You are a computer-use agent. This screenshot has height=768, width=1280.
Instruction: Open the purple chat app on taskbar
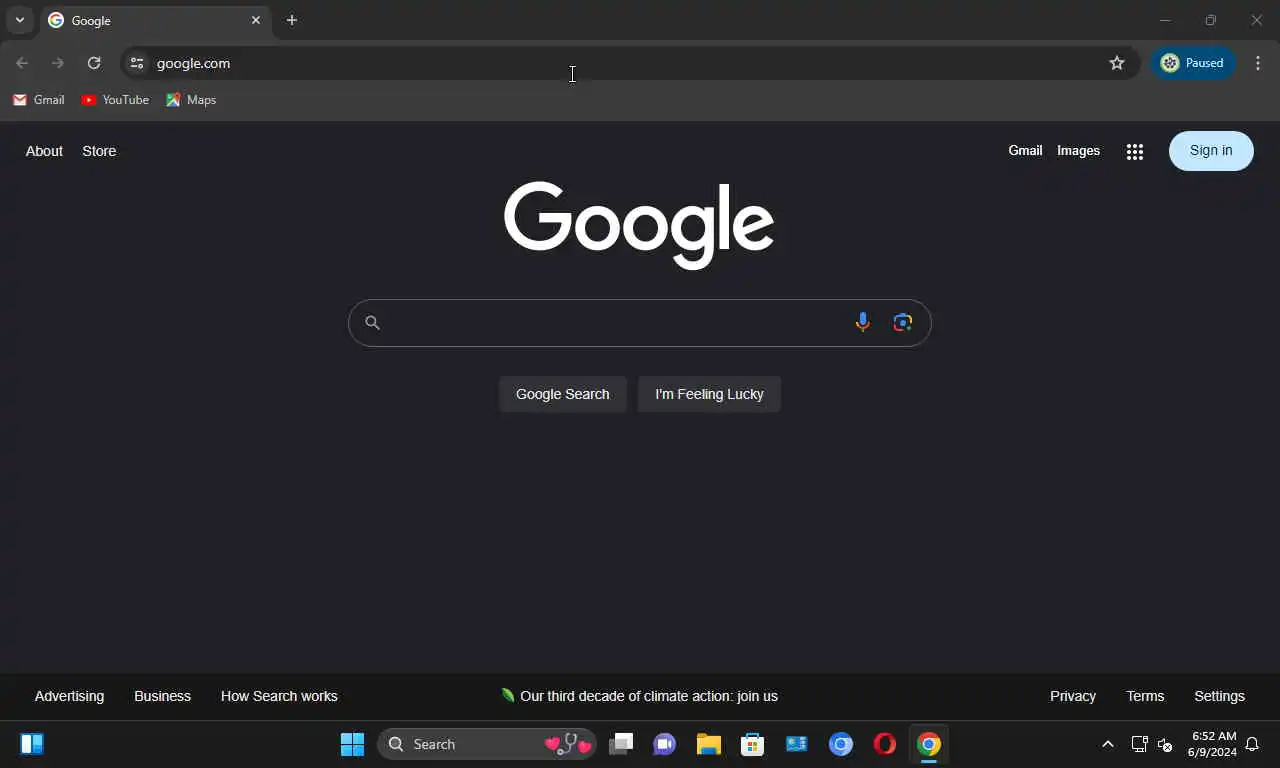[x=665, y=744]
